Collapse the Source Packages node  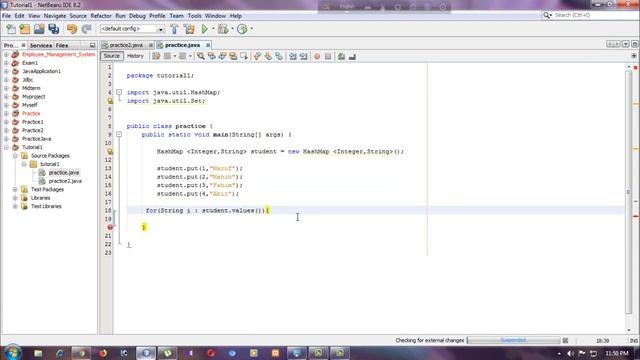[x=15, y=156]
